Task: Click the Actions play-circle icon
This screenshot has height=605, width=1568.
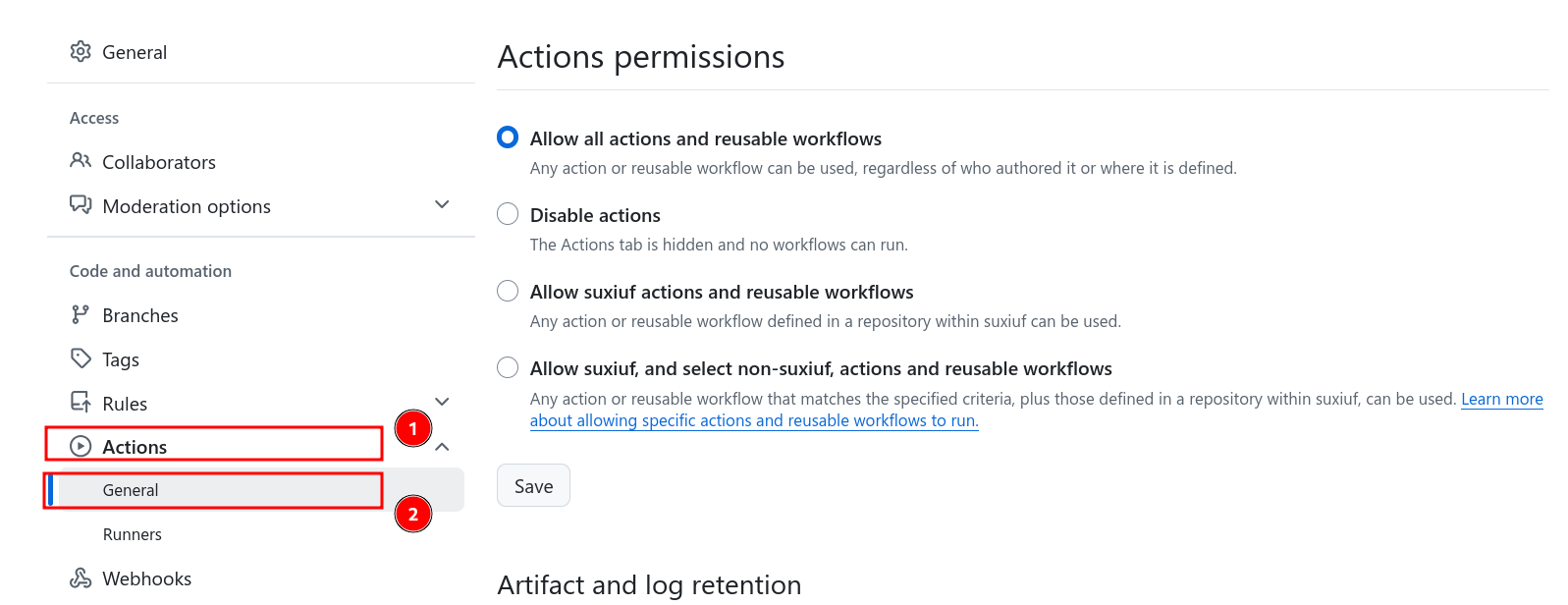Action: click(x=81, y=447)
